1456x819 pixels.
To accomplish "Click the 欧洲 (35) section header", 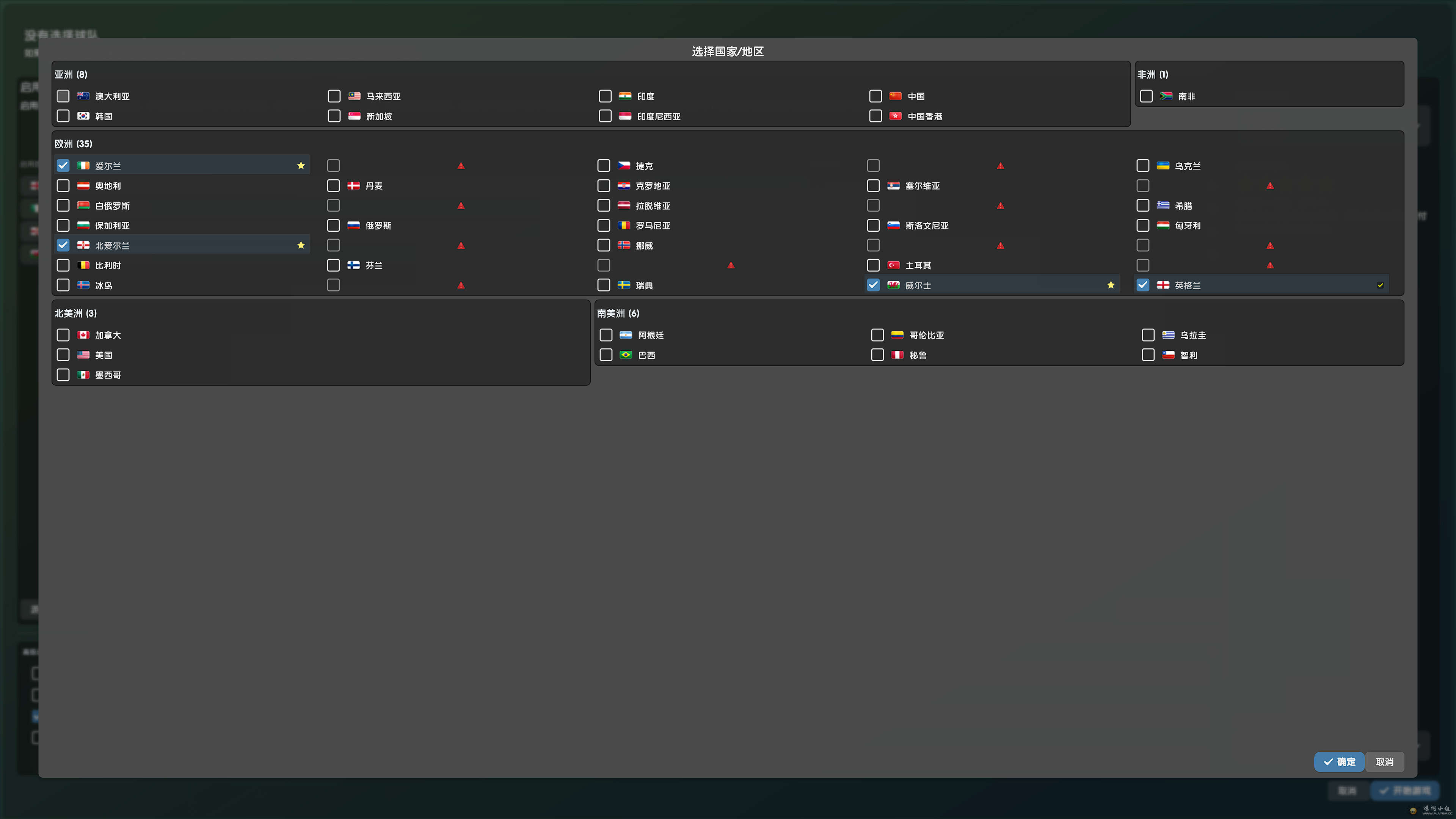I will (x=73, y=144).
